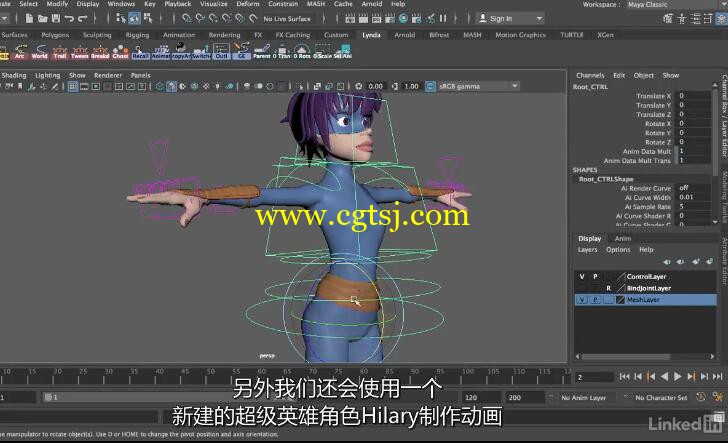The image size is (728, 443).
Task: Click the New Scene file icon
Action: pyautogui.click(x=29, y=19)
